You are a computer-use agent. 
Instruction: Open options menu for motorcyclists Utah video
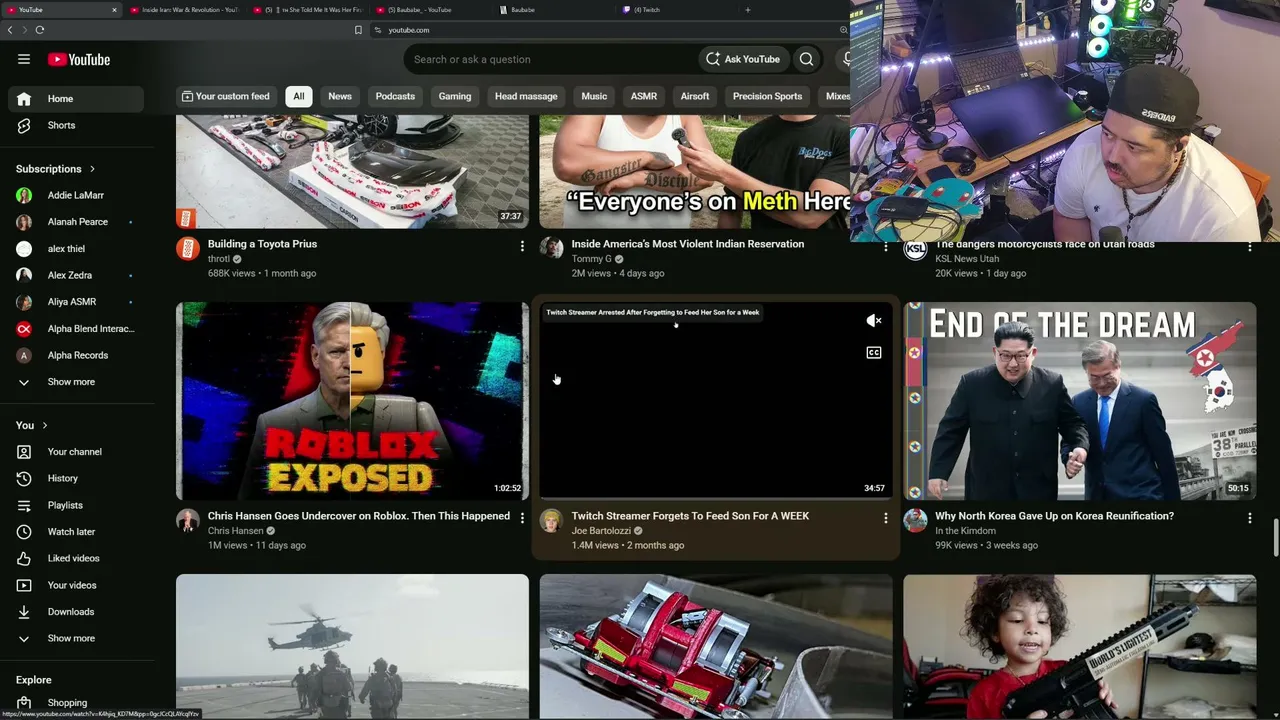coord(1249,246)
